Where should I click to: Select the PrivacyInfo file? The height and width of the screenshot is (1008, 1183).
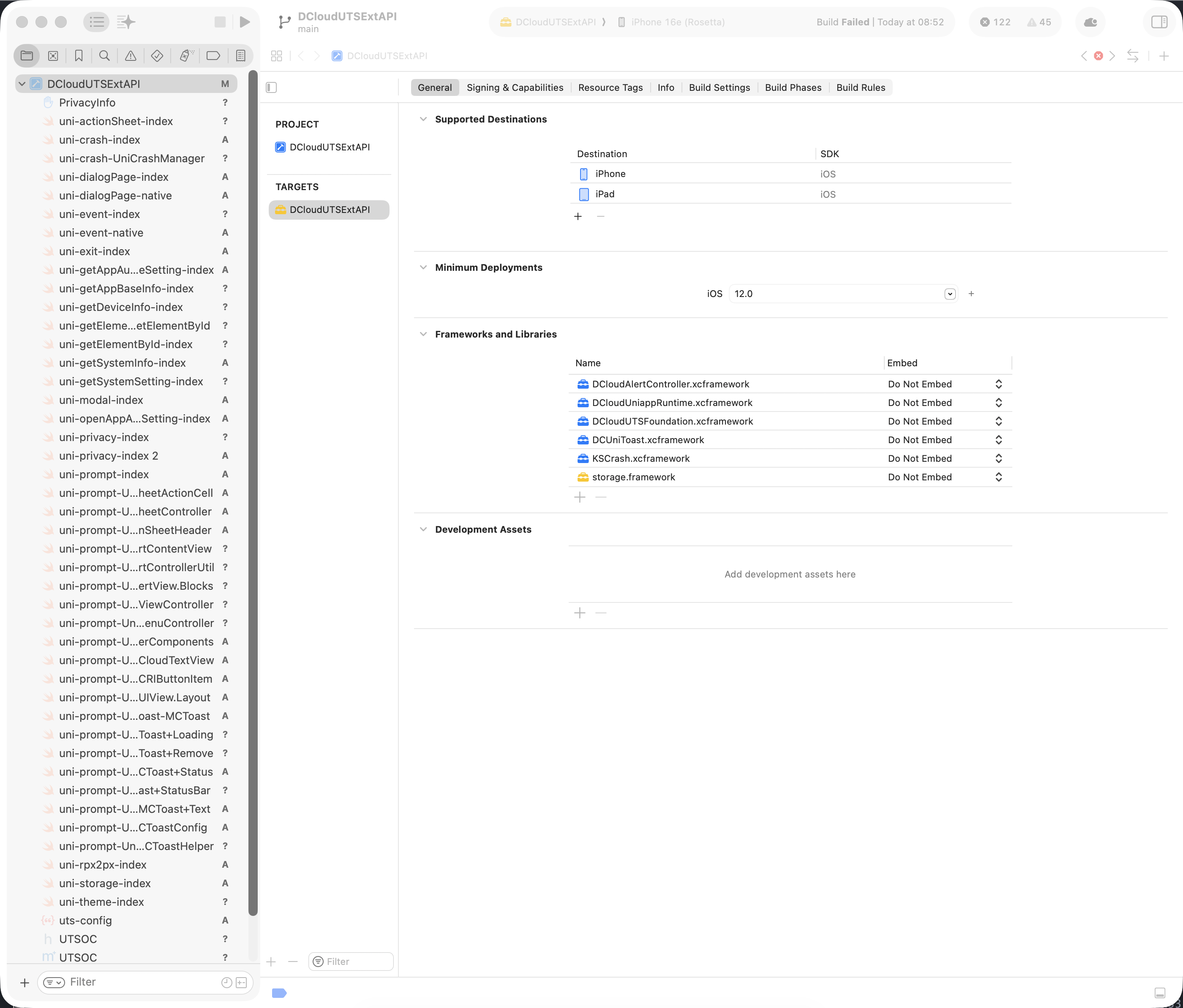click(x=87, y=102)
